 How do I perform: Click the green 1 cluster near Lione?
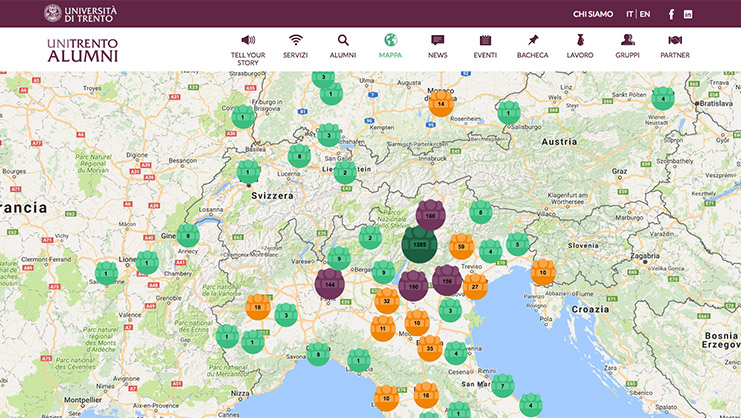[x=147, y=263]
